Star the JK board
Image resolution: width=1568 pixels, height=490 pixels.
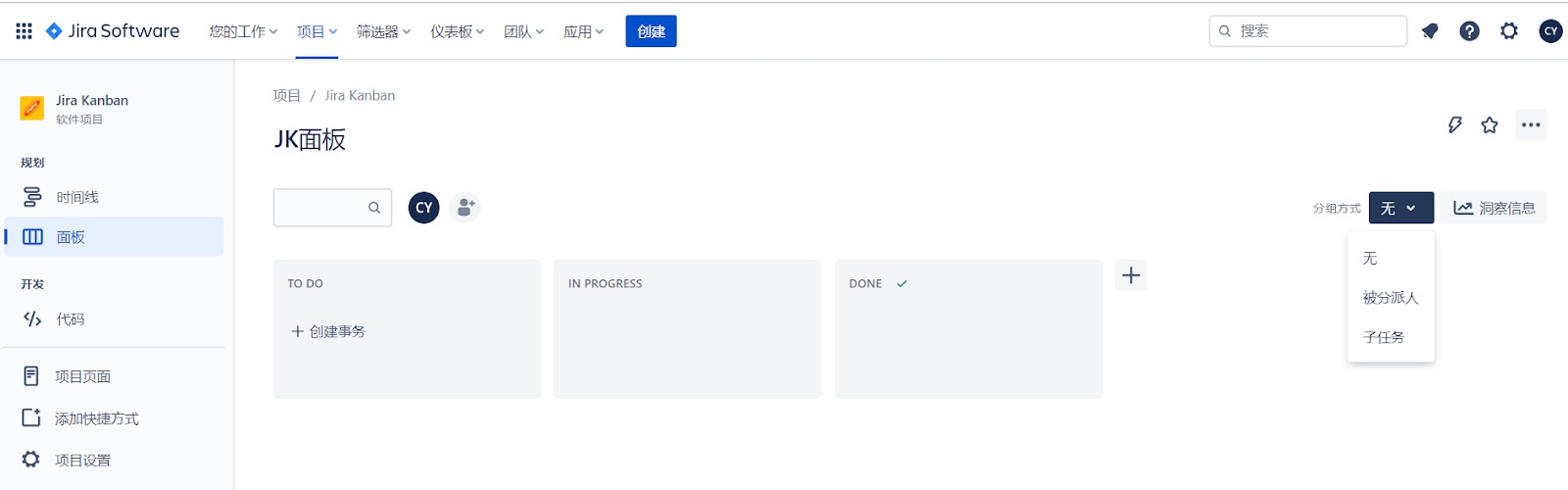click(x=1490, y=124)
